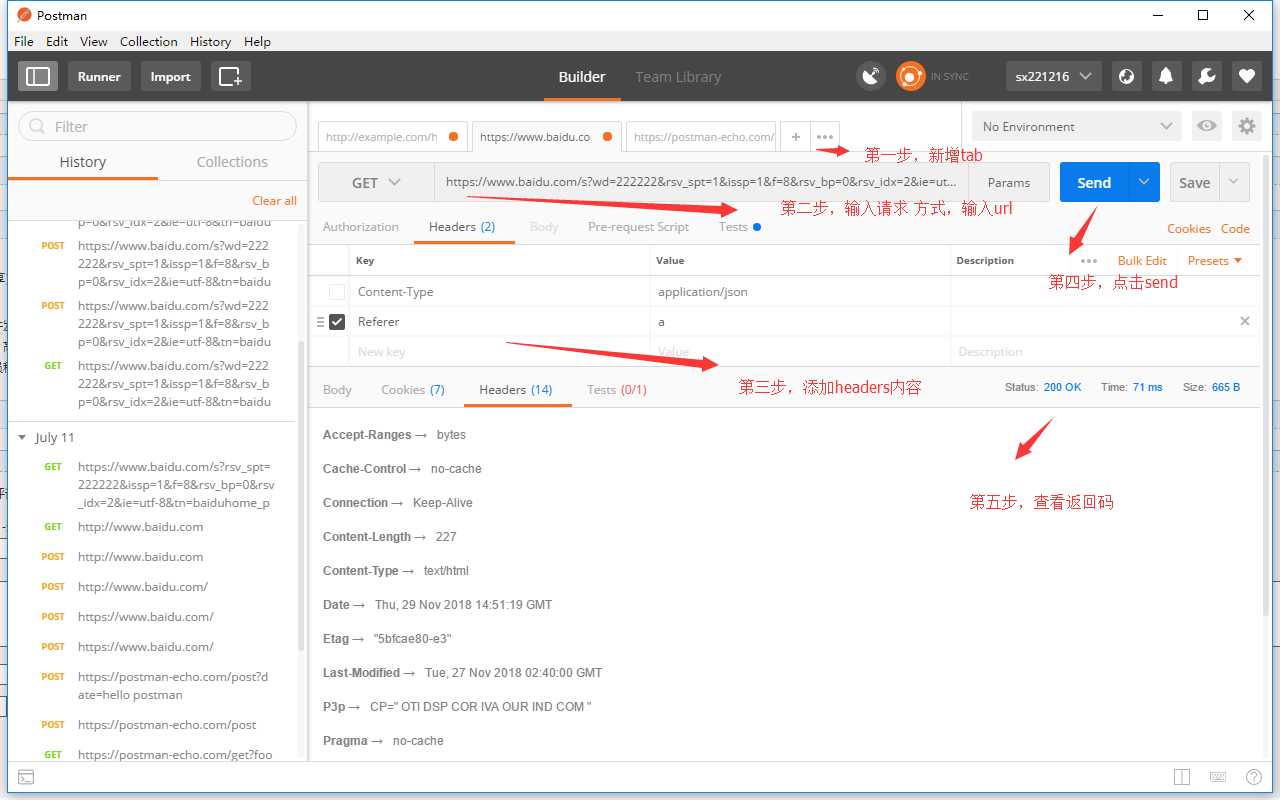1280x800 pixels.
Task: Click the interceptor satellite icon
Action: point(871,76)
